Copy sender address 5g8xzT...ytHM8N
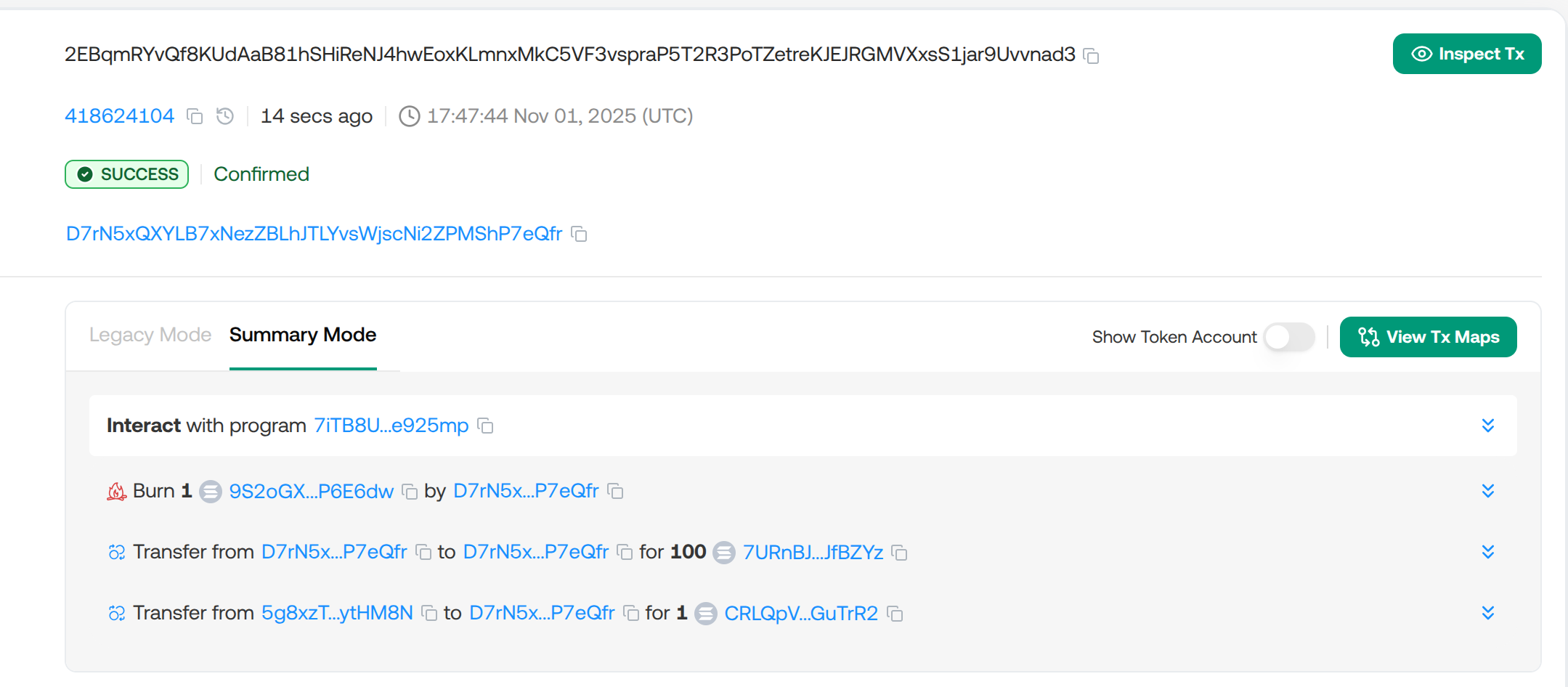 point(429,614)
